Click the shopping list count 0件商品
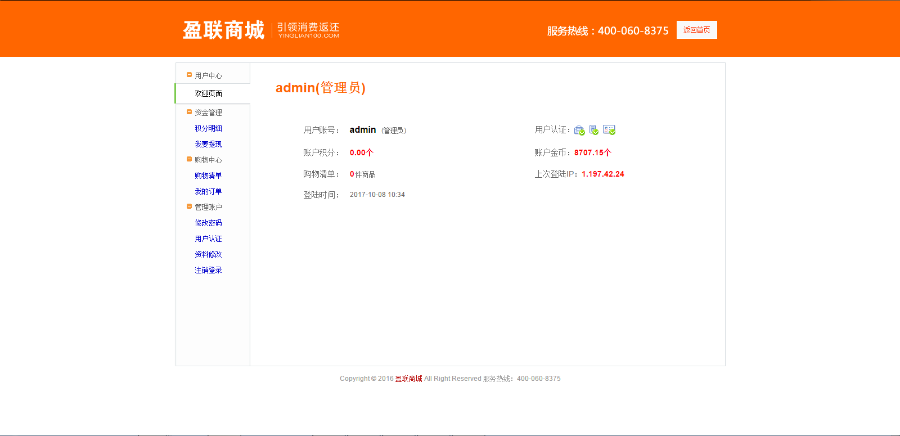 (x=363, y=174)
